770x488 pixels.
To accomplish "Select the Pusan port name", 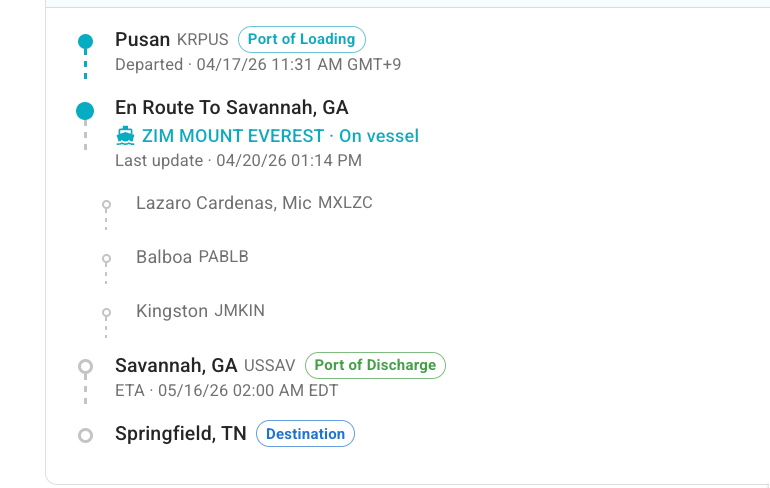I will coord(142,39).
